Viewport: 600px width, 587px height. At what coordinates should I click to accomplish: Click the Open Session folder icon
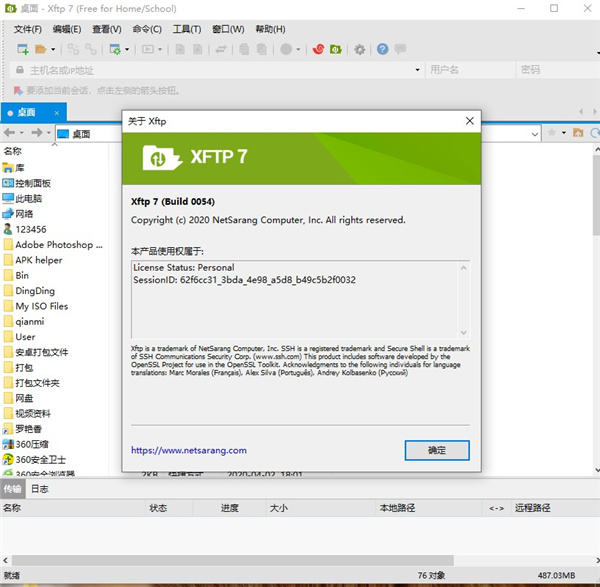pos(41,49)
